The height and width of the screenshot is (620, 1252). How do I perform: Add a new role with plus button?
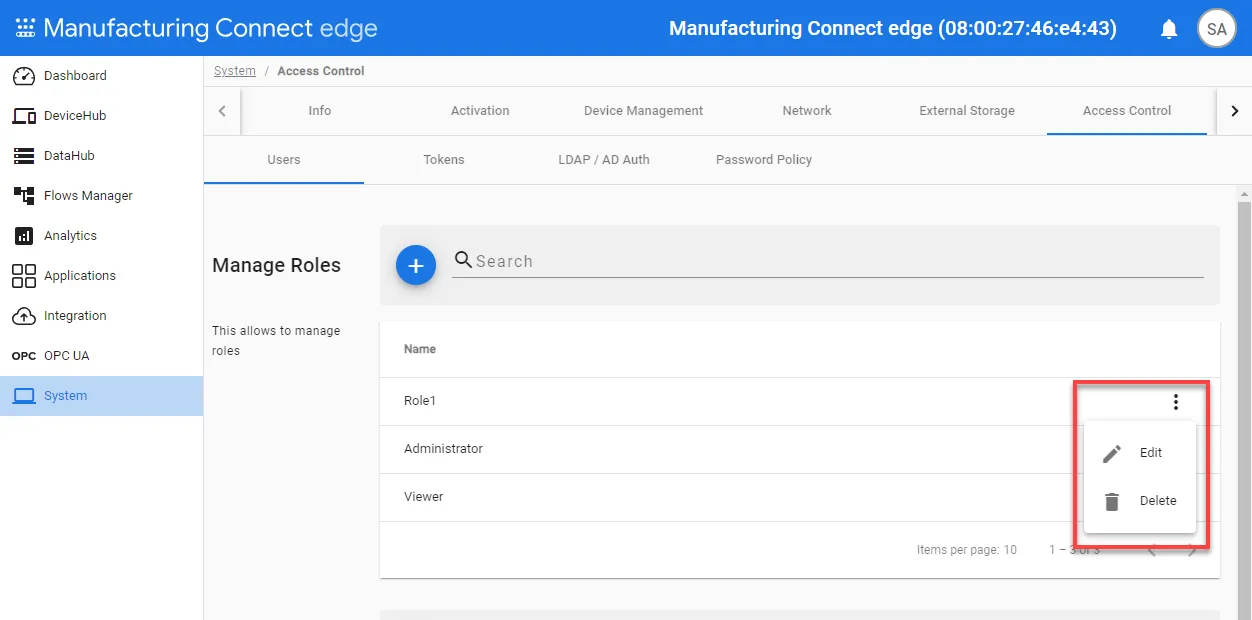(x=416, y=265)
